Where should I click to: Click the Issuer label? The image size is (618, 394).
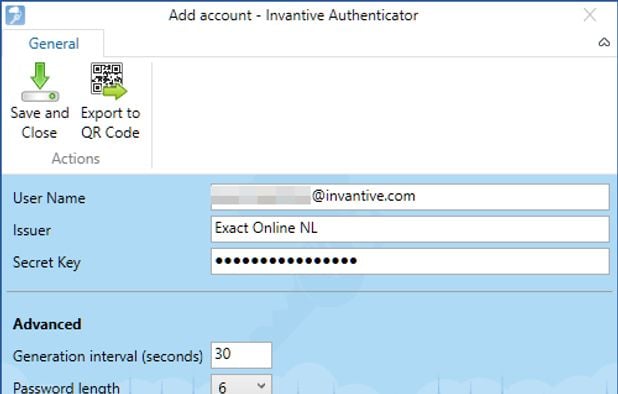[32, 230]
